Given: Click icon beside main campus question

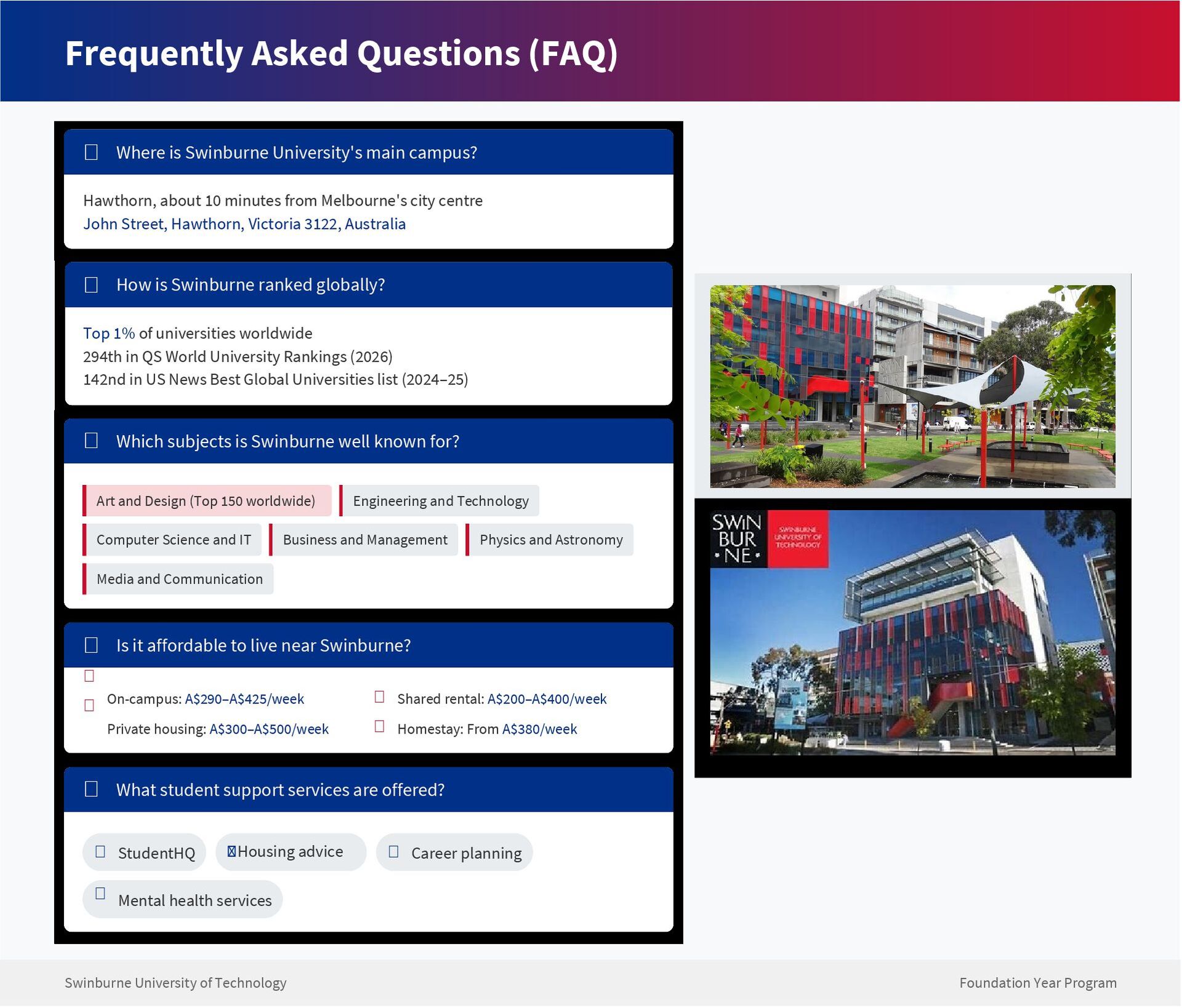Looking at the screenshot, I should point(91,152).
